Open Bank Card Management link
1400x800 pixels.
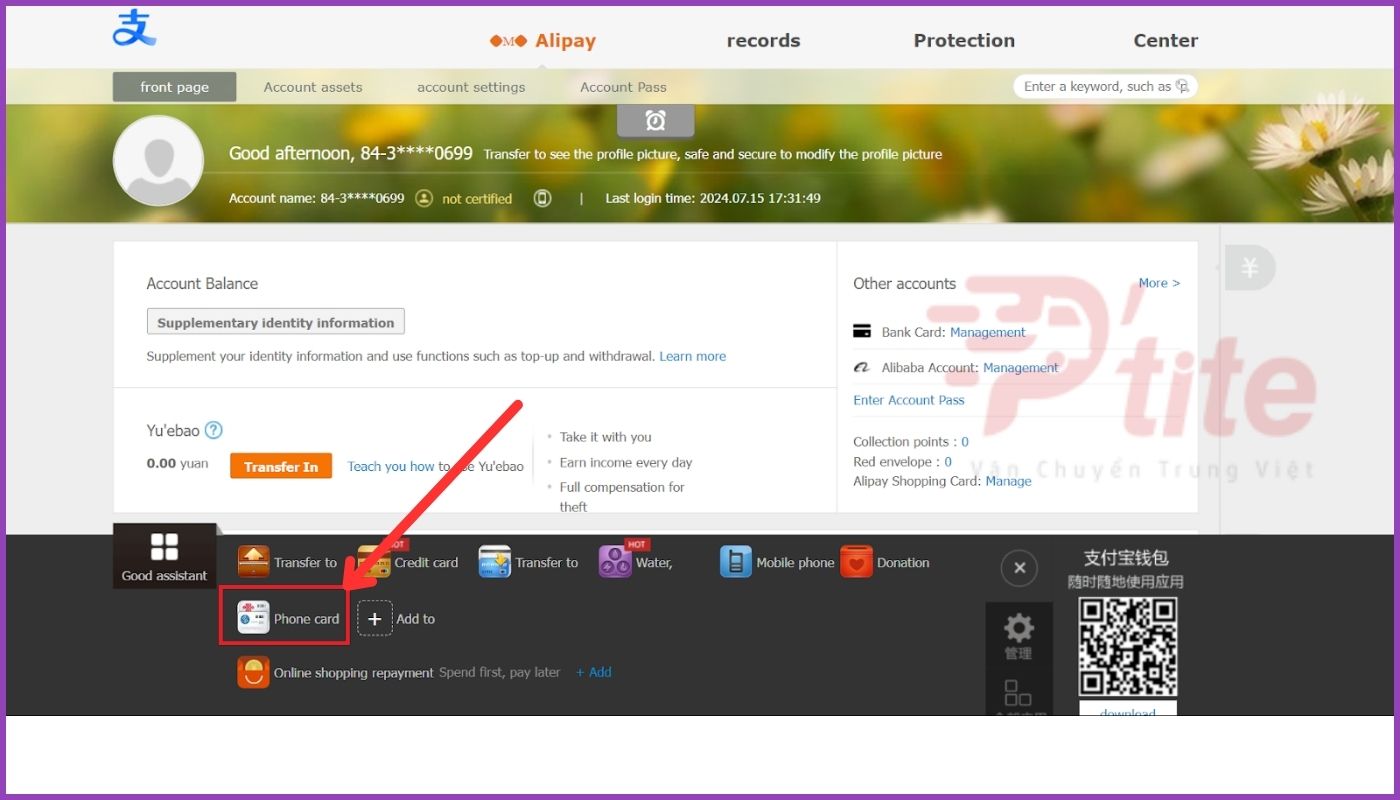coord(988,332)
